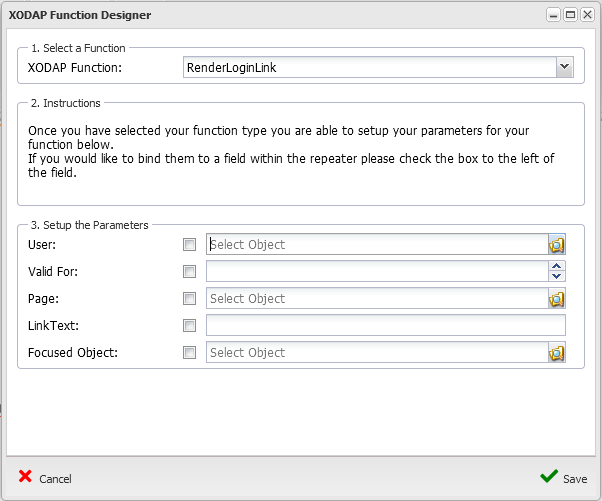The width and height of the screenshot is (602, 501).
Task: Focus the LinkText input field
Action: click(386, 326)
